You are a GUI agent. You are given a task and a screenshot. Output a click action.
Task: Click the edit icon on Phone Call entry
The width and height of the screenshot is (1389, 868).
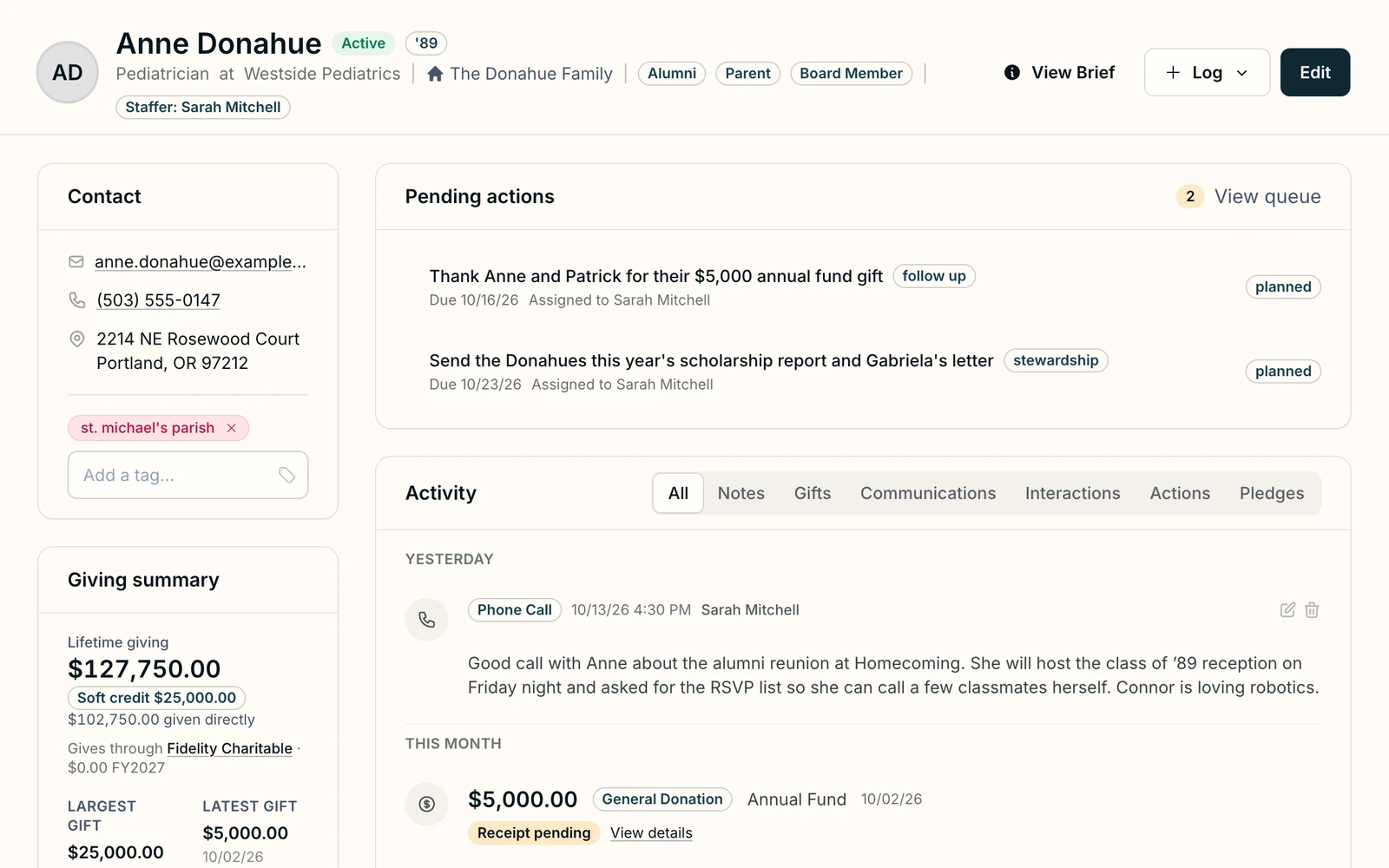click(1287, 610)
